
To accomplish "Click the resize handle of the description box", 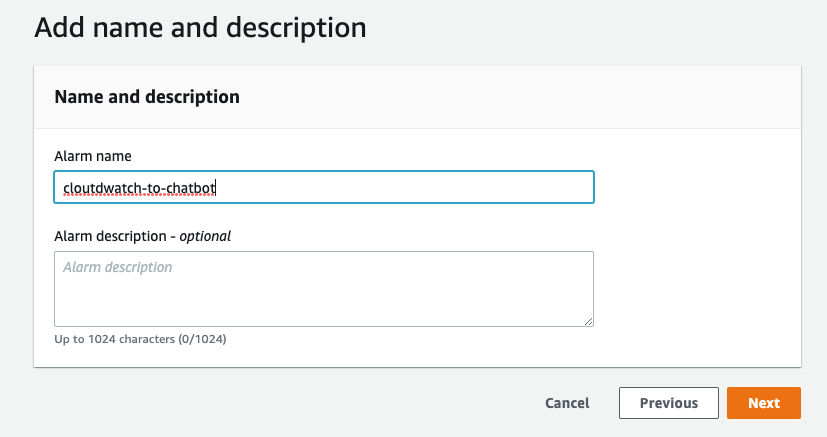I will click(588, 321).
